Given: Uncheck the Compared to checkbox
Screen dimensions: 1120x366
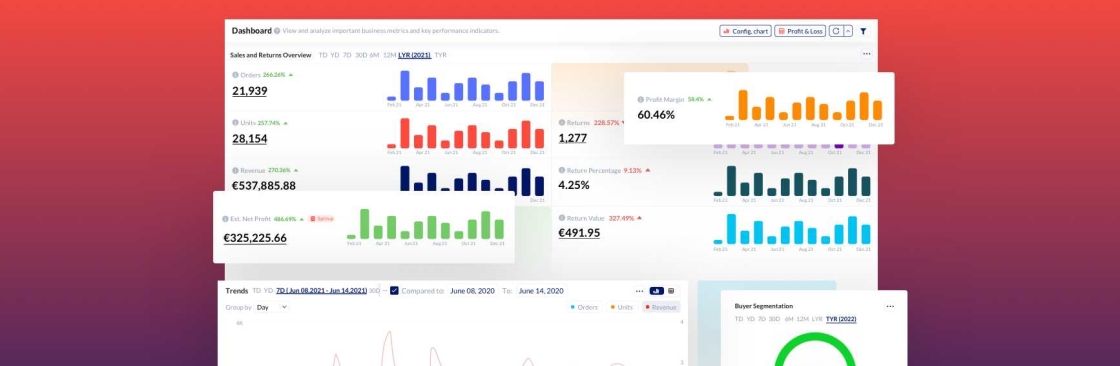Looking at the screenshot, I should (394, 291).
